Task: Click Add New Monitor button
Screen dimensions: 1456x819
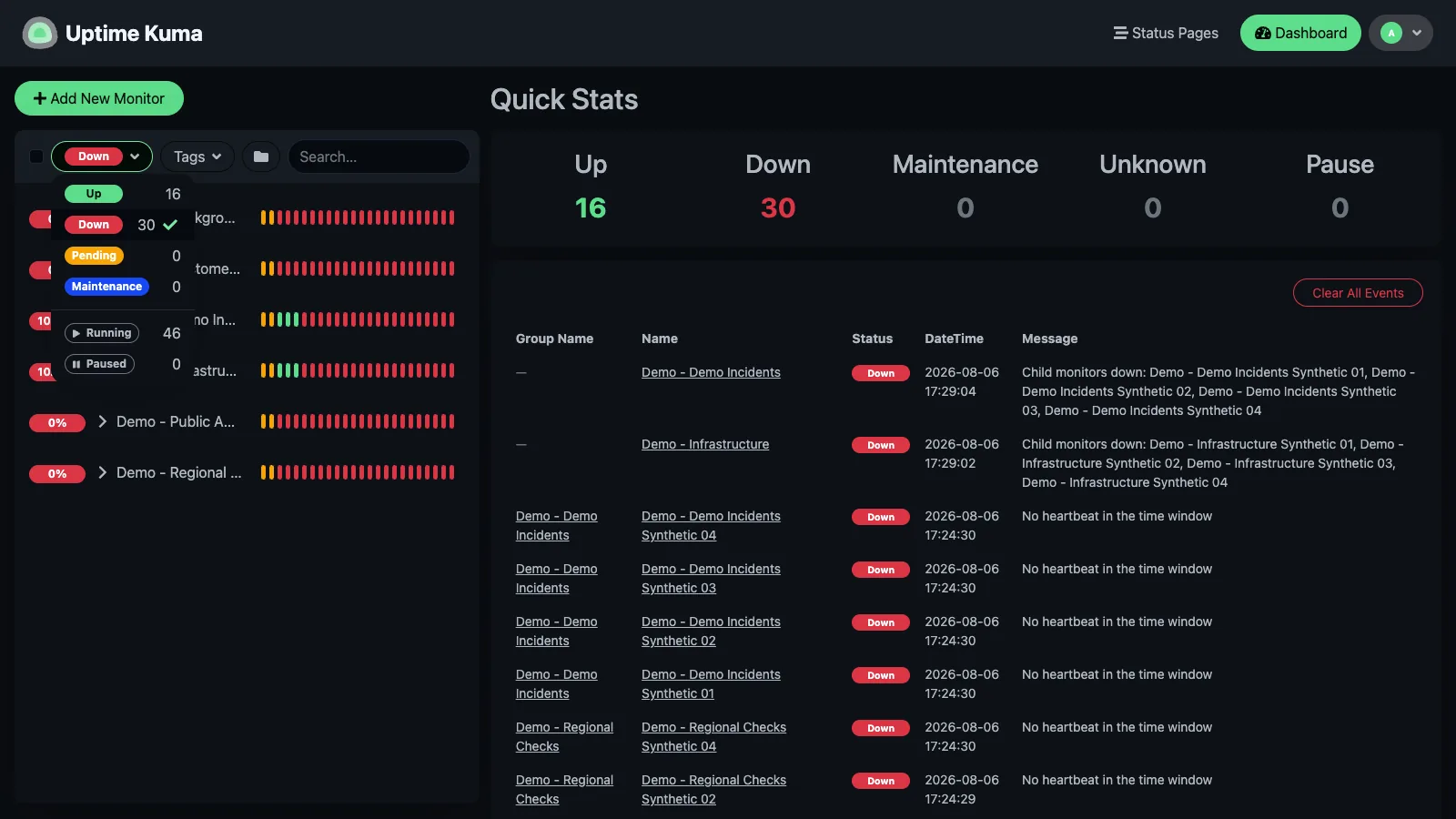Action: click(99, 98)
